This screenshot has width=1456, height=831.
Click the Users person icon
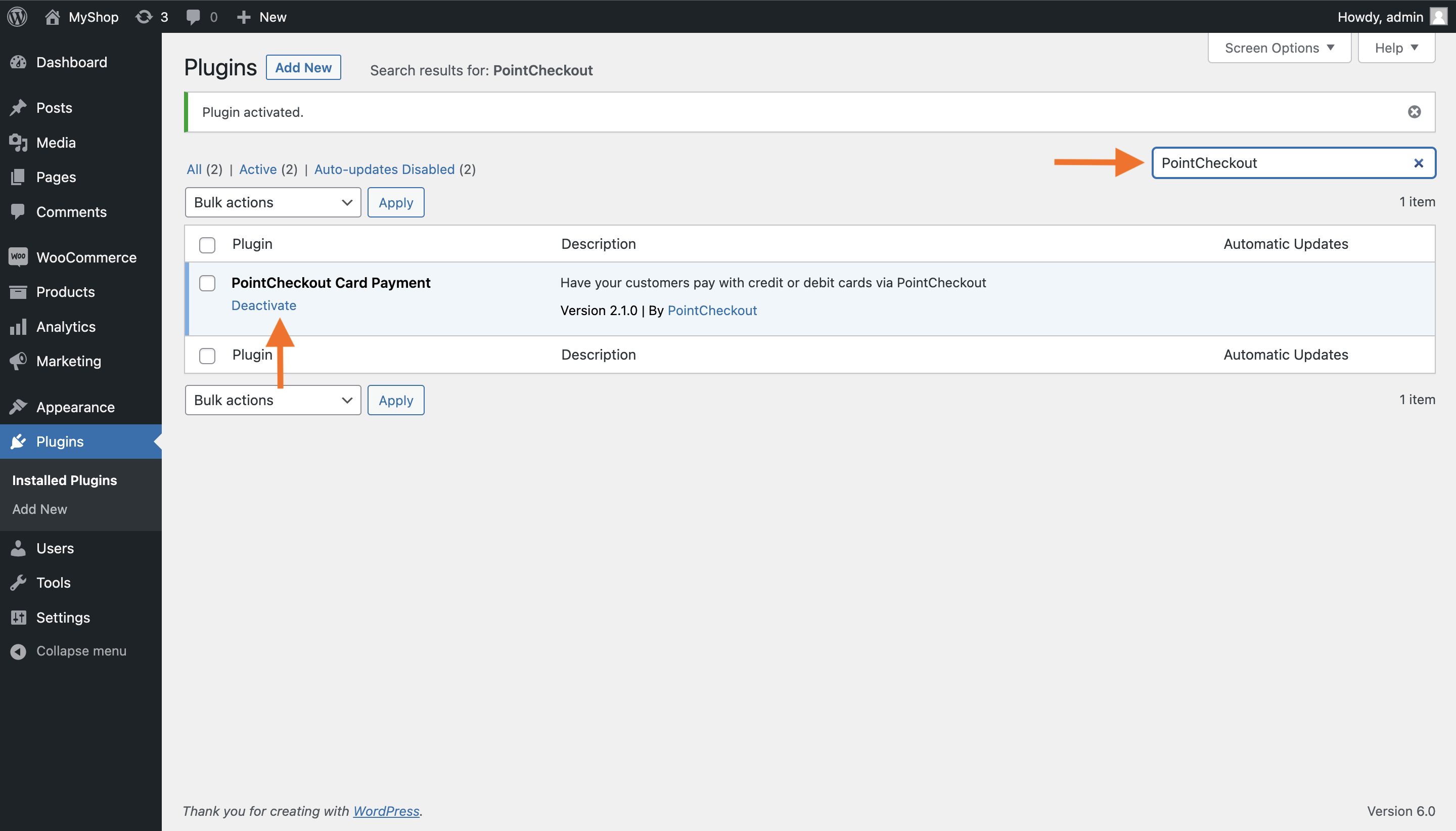coord(18,548)
